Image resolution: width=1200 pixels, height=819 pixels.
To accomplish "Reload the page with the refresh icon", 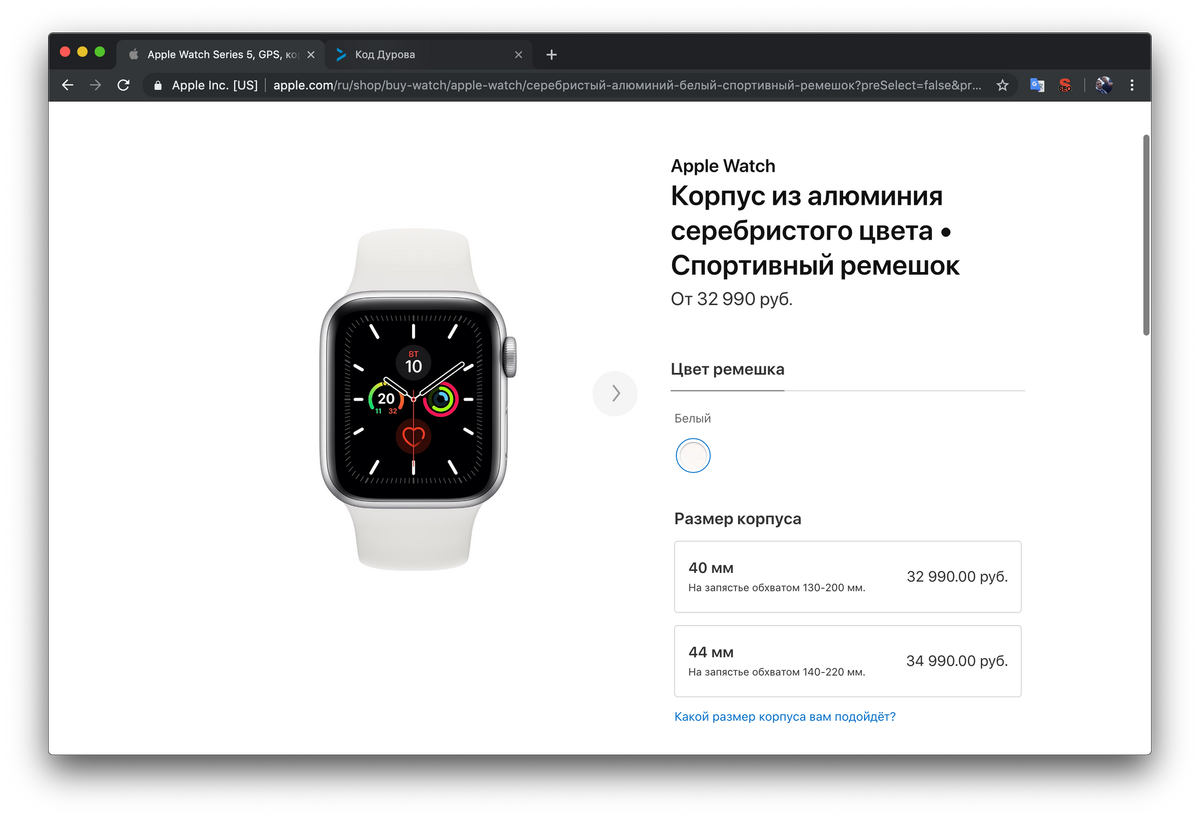I will [124, 85].
